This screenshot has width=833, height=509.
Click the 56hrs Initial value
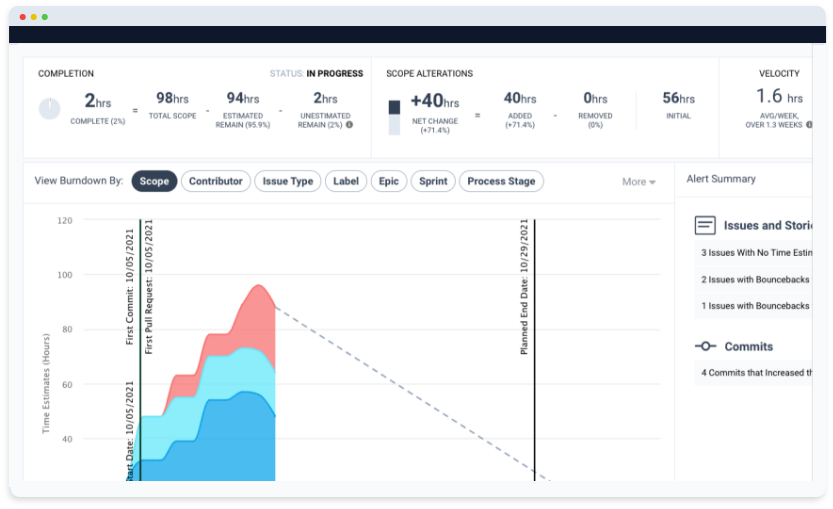[678, 98]
